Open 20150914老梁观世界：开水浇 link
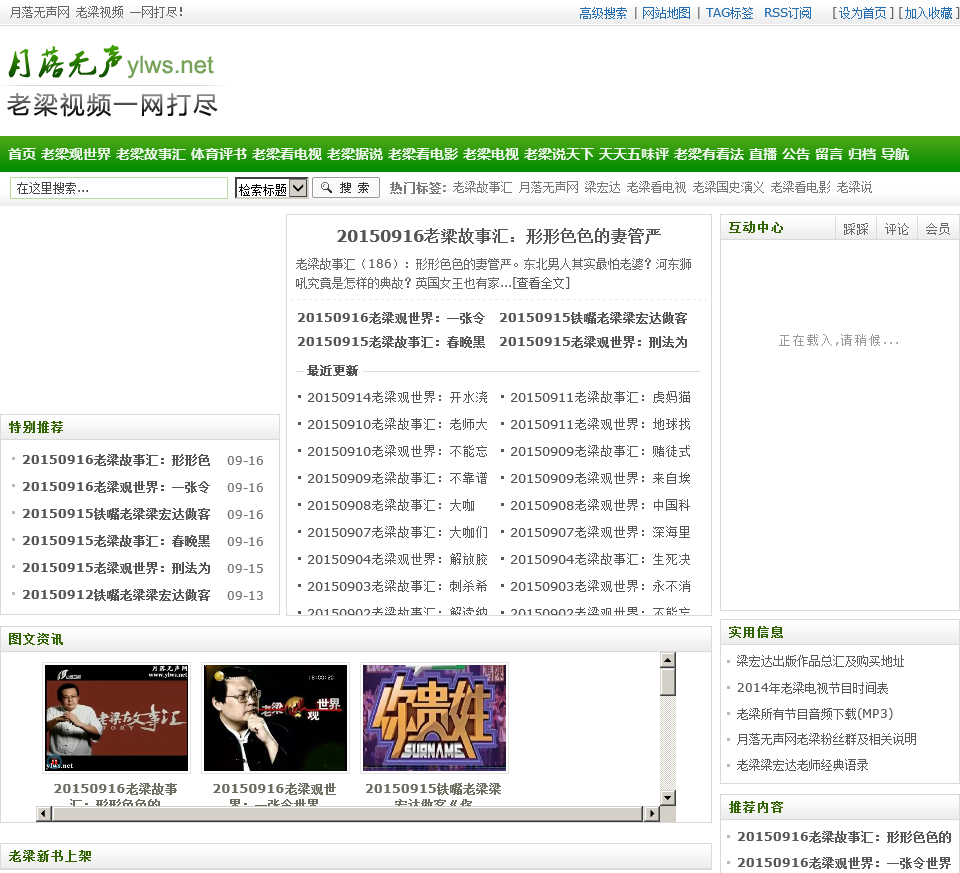 (397, 397)
